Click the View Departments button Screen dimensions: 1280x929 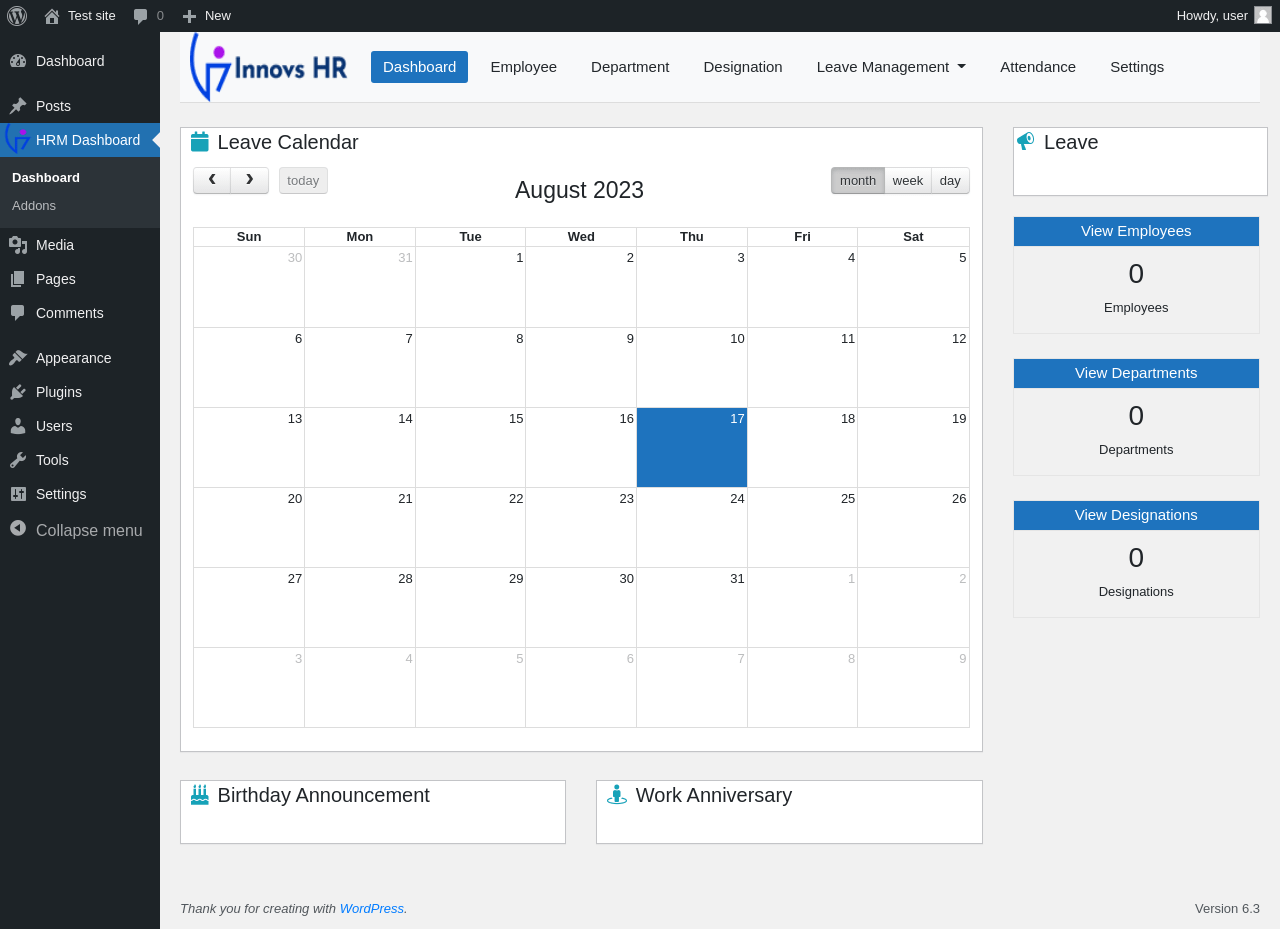click(x=1136, y=373)
